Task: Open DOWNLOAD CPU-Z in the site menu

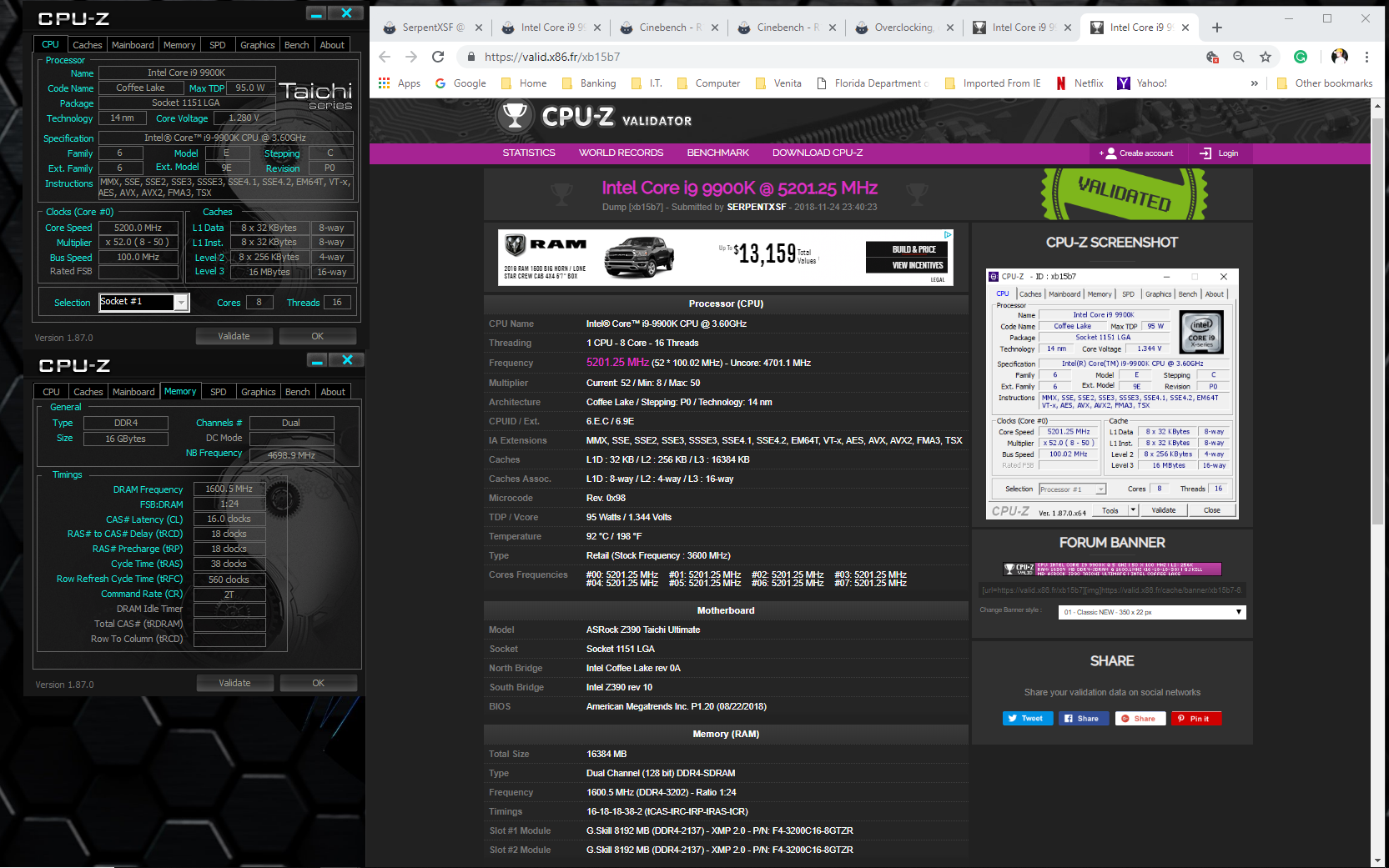Action: click(x=818, y=153)
